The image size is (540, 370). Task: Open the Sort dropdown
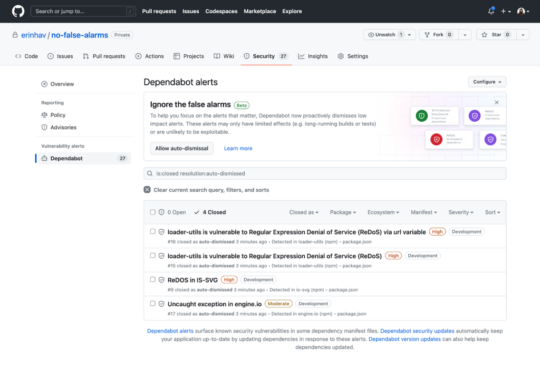click(492, 212)
